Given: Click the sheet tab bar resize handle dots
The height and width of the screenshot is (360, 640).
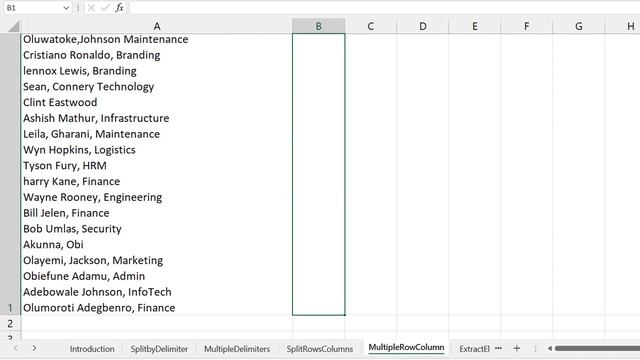Looking at the screenshot, I should (535, 349).
